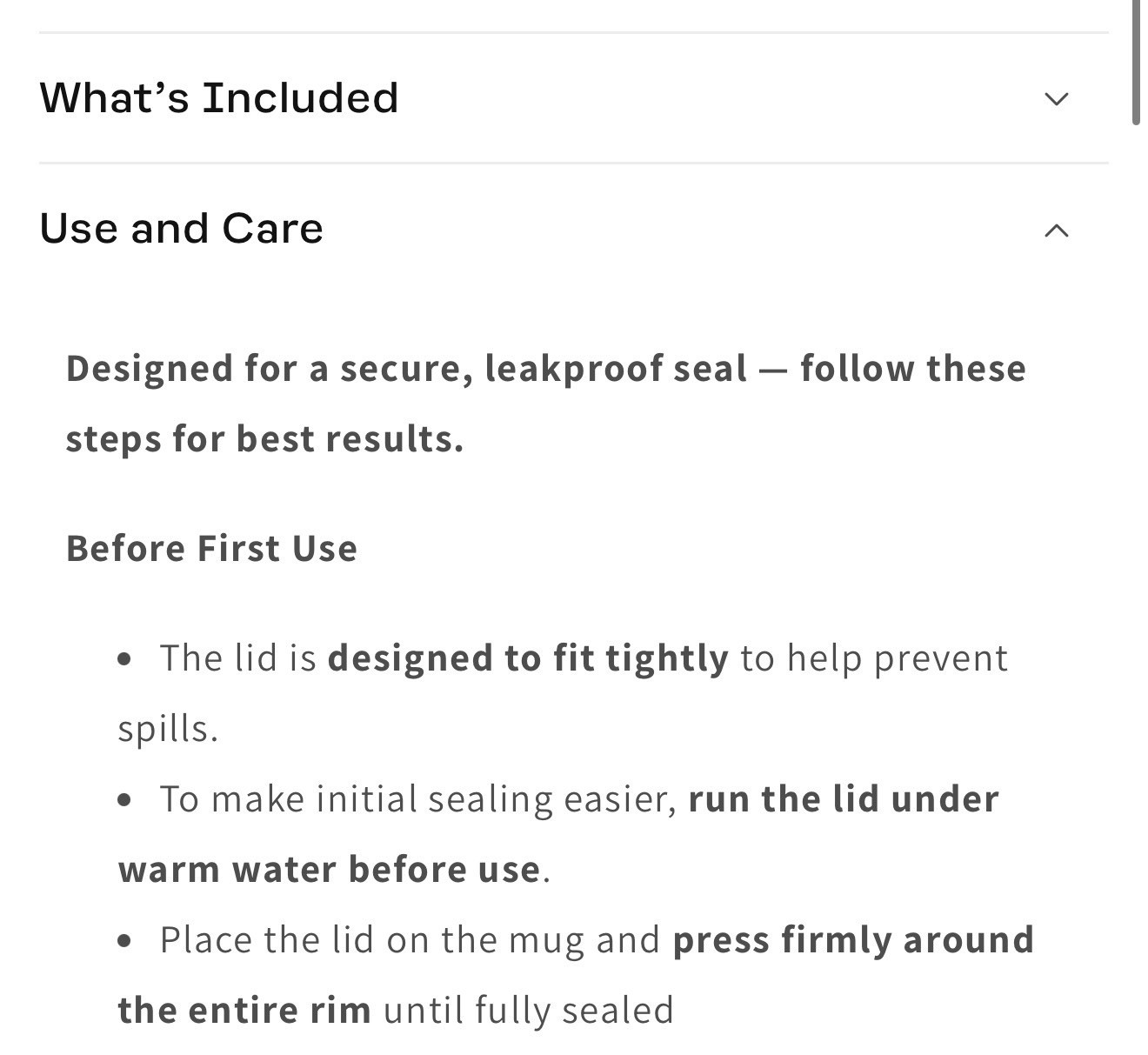Click bold phrase 'warm water before use'
The height and width of the screenshot is (1055, 1148).
pos(330,870)
